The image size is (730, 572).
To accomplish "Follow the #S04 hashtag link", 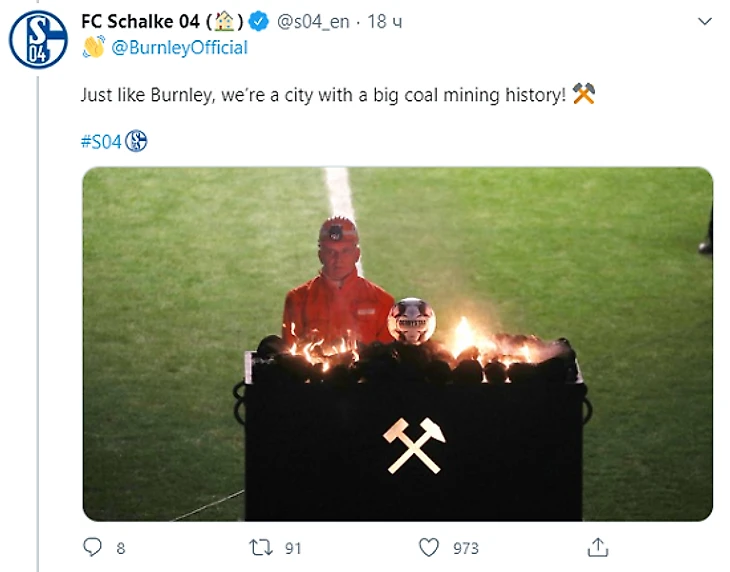I will (100, 142).
